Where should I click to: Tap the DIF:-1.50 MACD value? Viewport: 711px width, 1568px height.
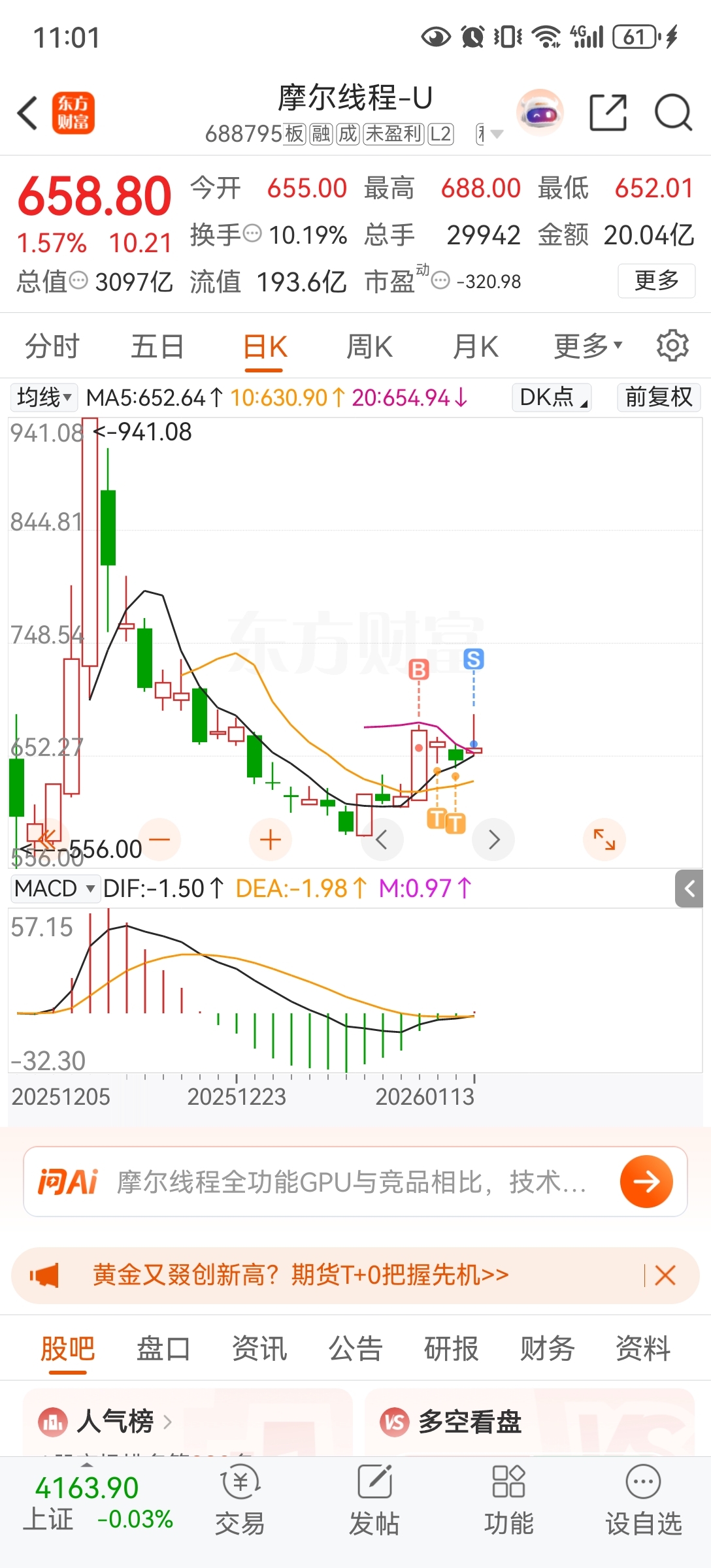tap(163, 889)
